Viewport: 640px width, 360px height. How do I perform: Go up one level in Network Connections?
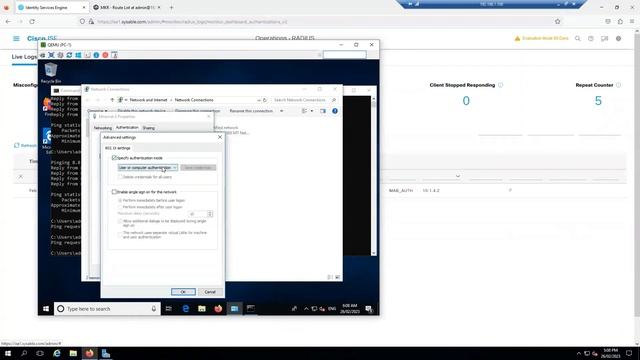pos(112,100)
